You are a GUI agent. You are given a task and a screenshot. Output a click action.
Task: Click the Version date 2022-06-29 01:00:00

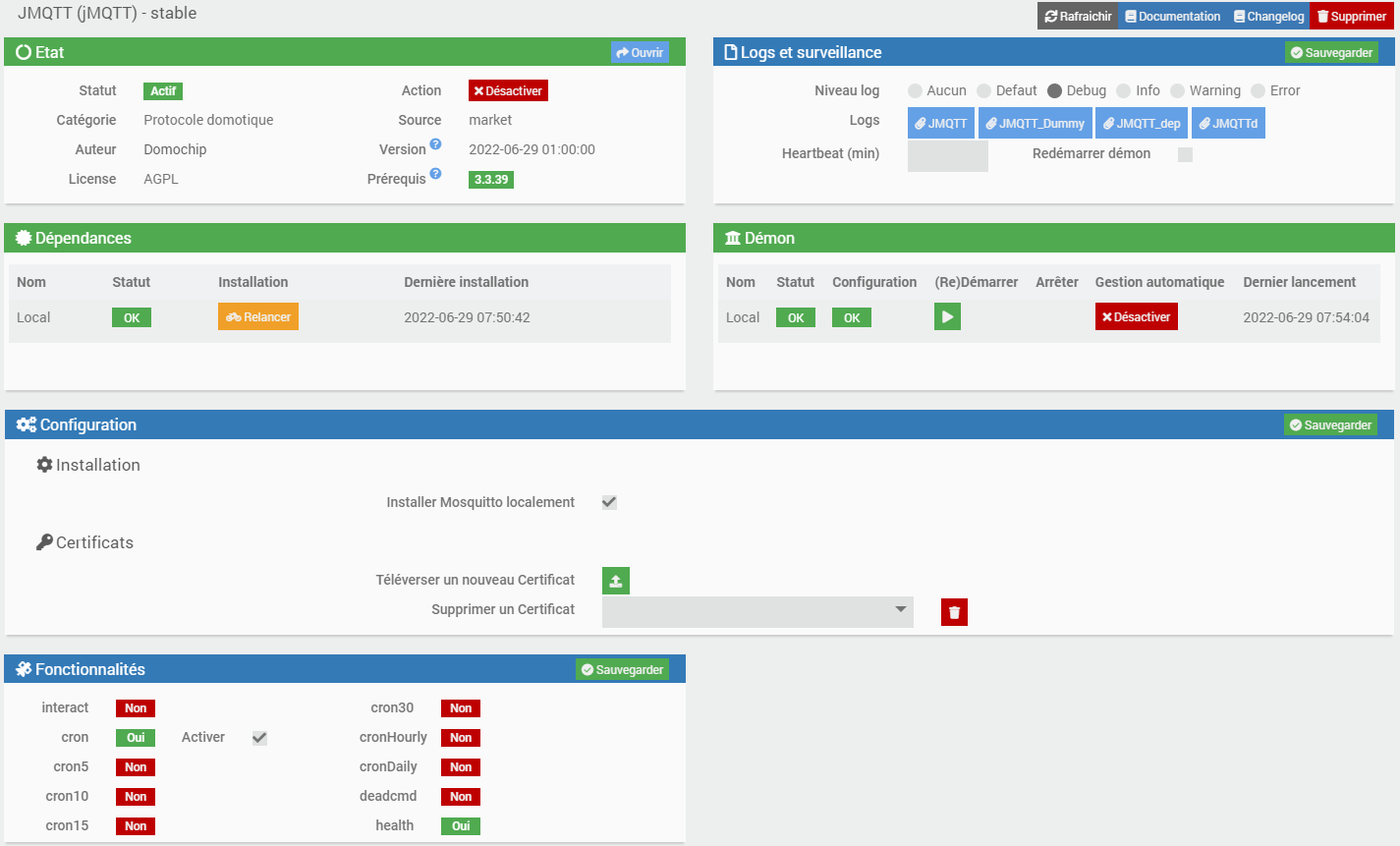tap(532, 149)
